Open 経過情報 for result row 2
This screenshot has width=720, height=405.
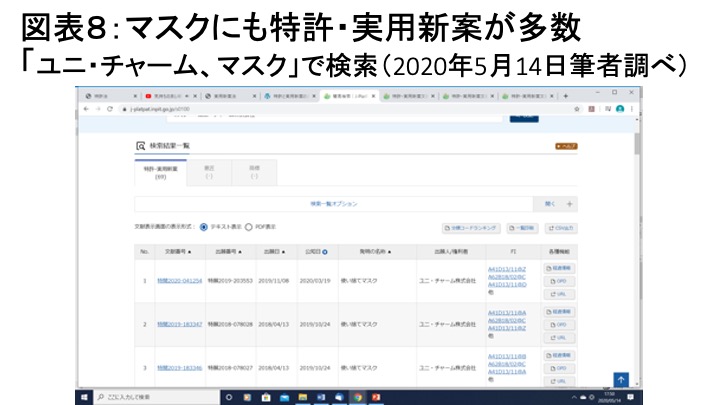click(x=559, y=312)
